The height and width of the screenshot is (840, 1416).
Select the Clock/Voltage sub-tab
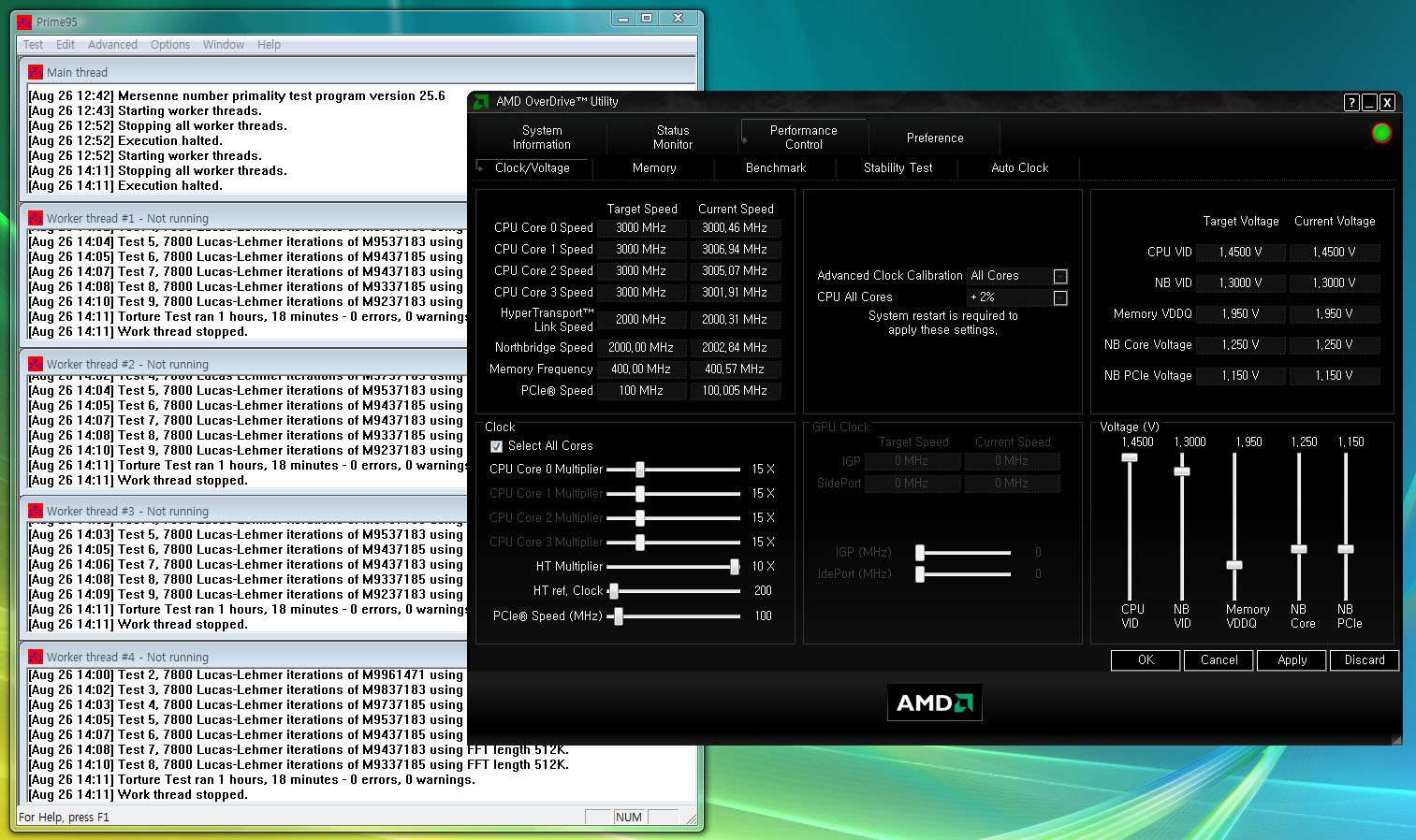(533, 168)
